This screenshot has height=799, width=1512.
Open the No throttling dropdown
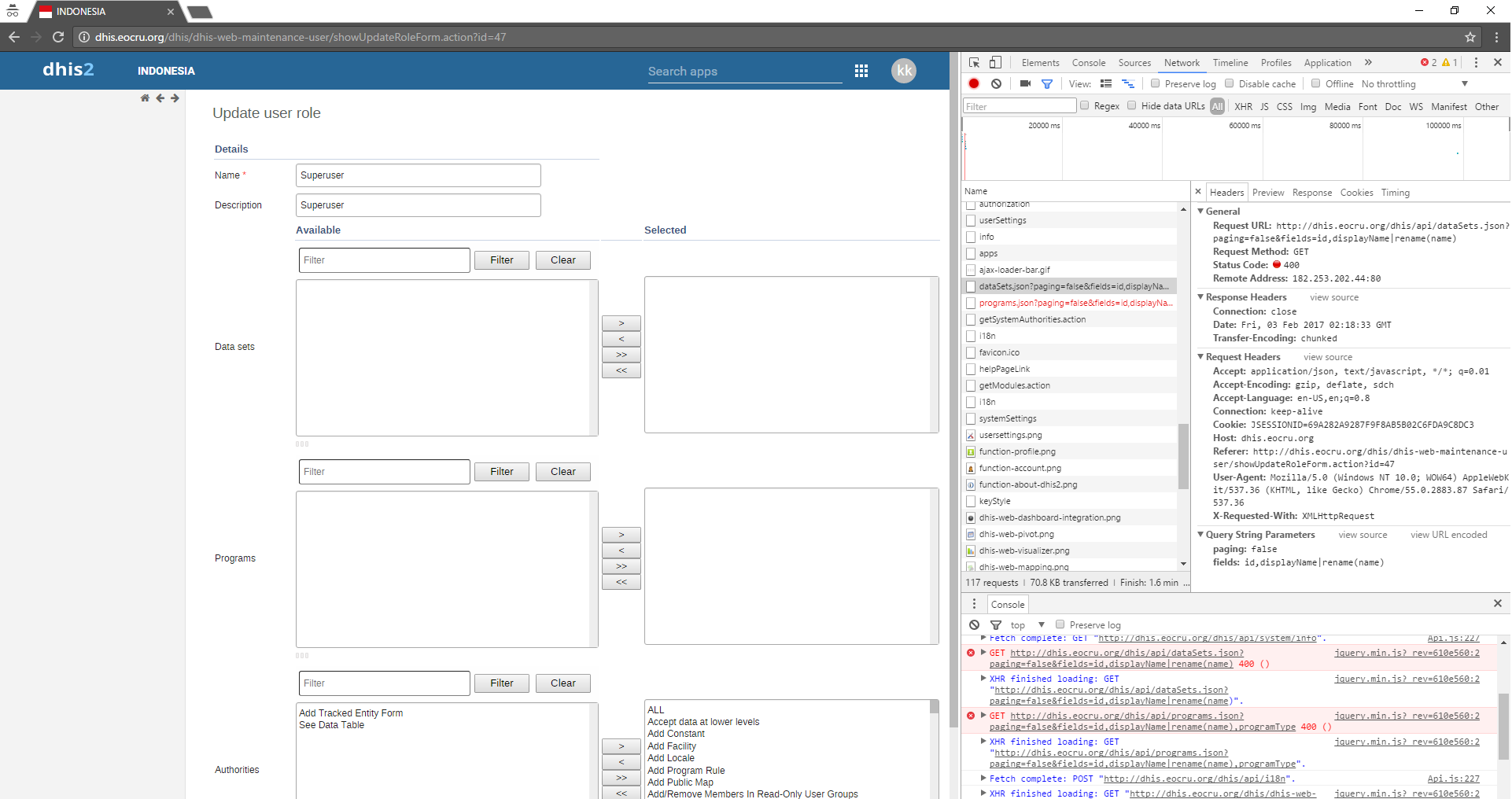coord(1414,84)
